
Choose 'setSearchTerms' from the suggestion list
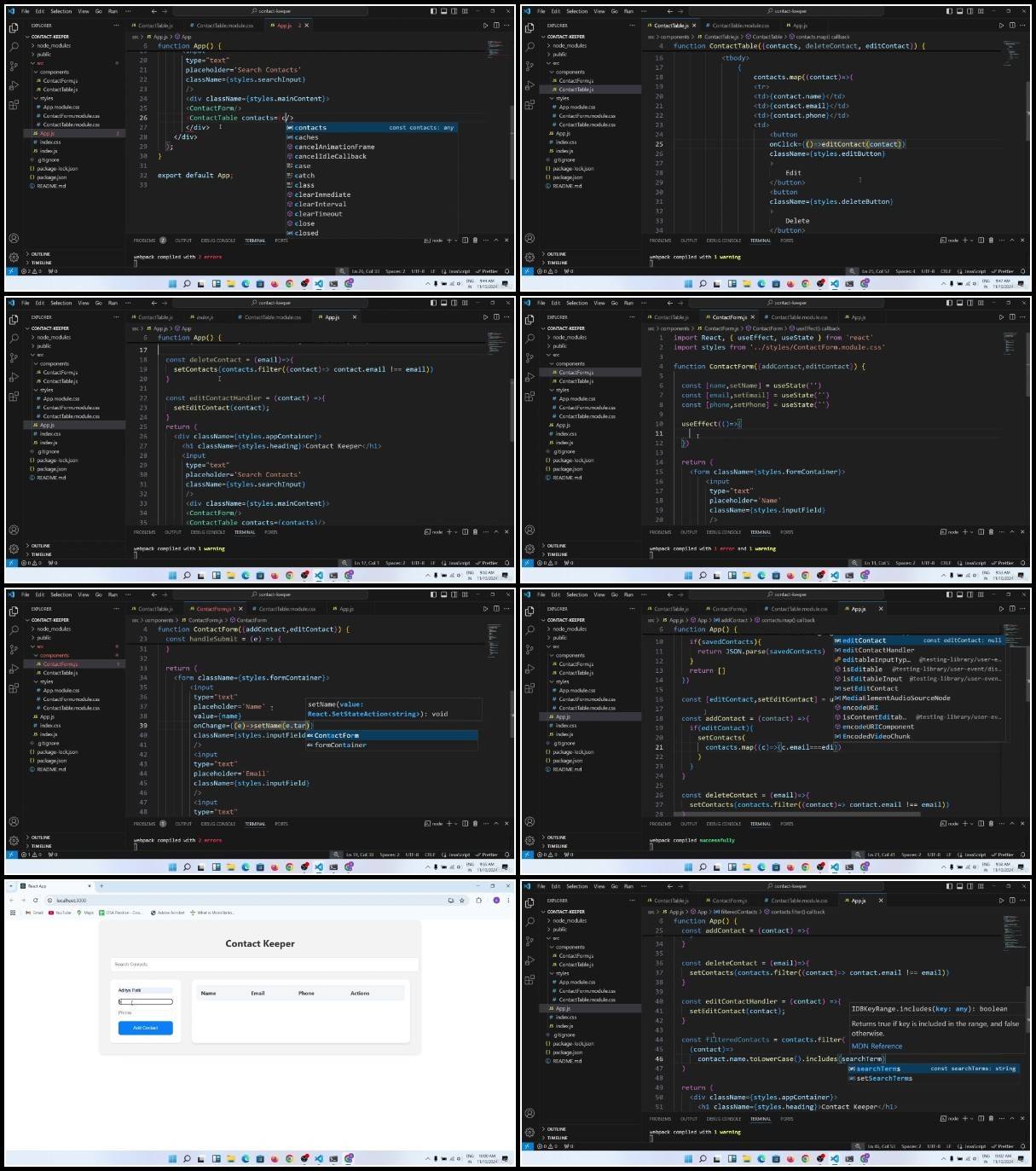[x=934, y=1078]
